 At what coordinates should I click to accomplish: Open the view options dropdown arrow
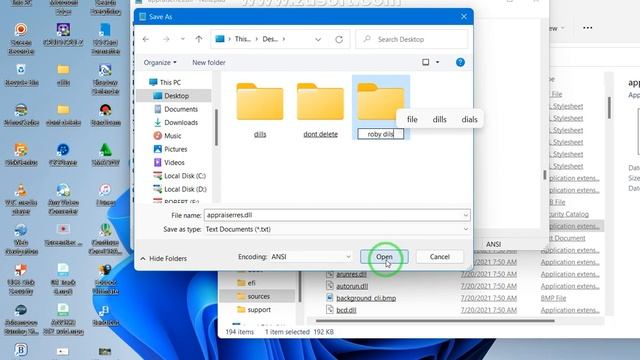(438, 62)
